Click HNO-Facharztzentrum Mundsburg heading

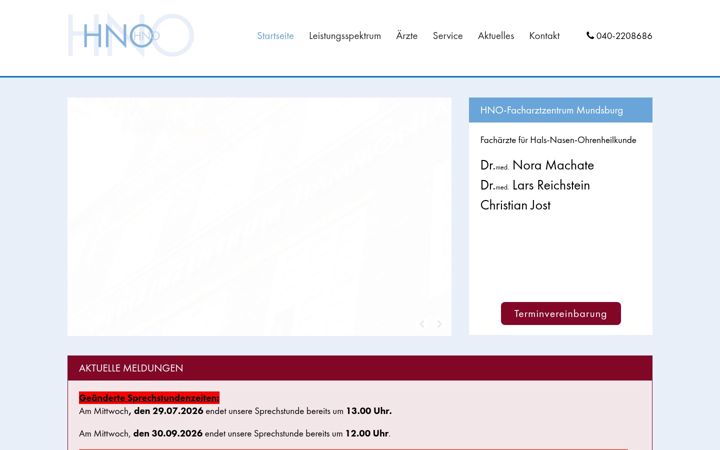coord(551,110)
